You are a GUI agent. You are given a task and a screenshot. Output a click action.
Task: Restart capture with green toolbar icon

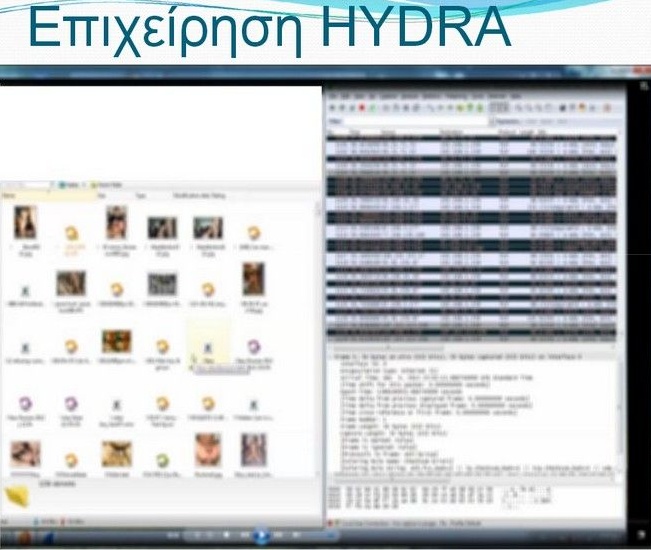tap(372, 108)
